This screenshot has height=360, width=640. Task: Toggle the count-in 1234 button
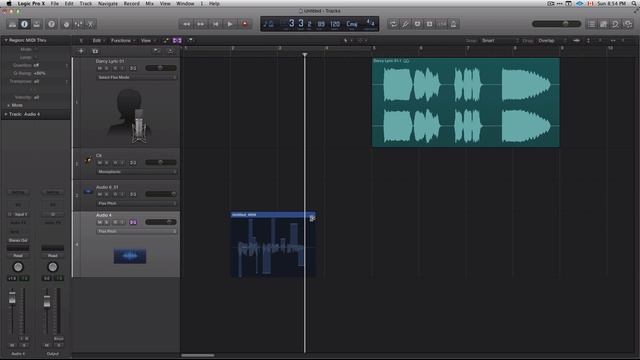442,24
